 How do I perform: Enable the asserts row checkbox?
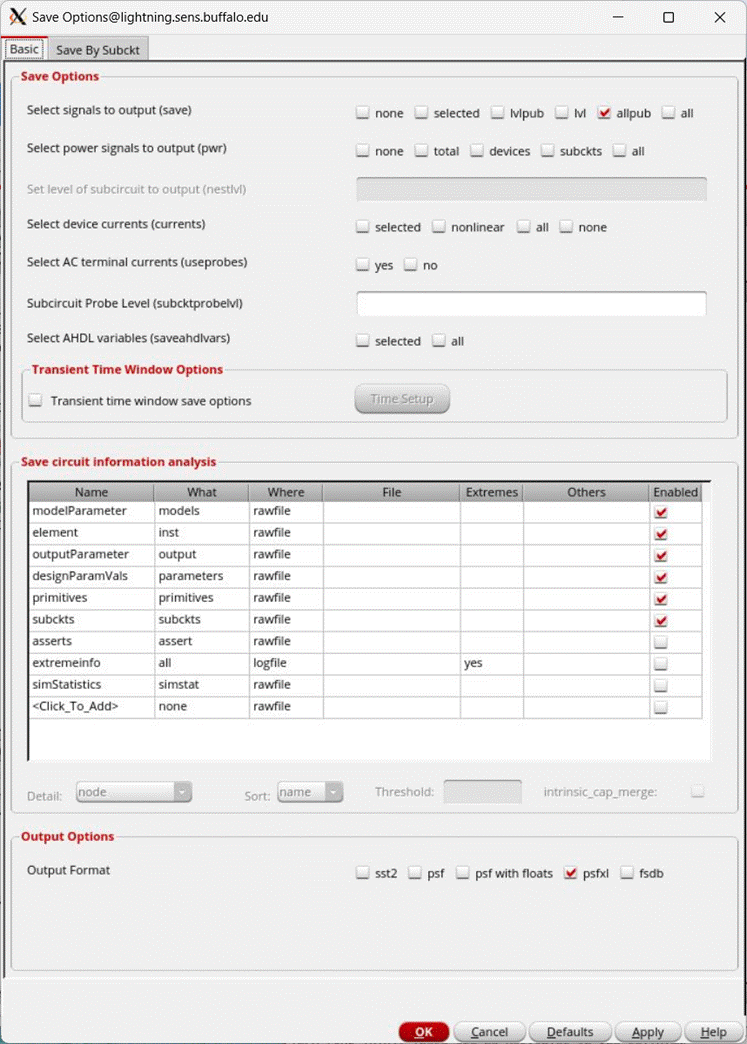click(660, 641)
